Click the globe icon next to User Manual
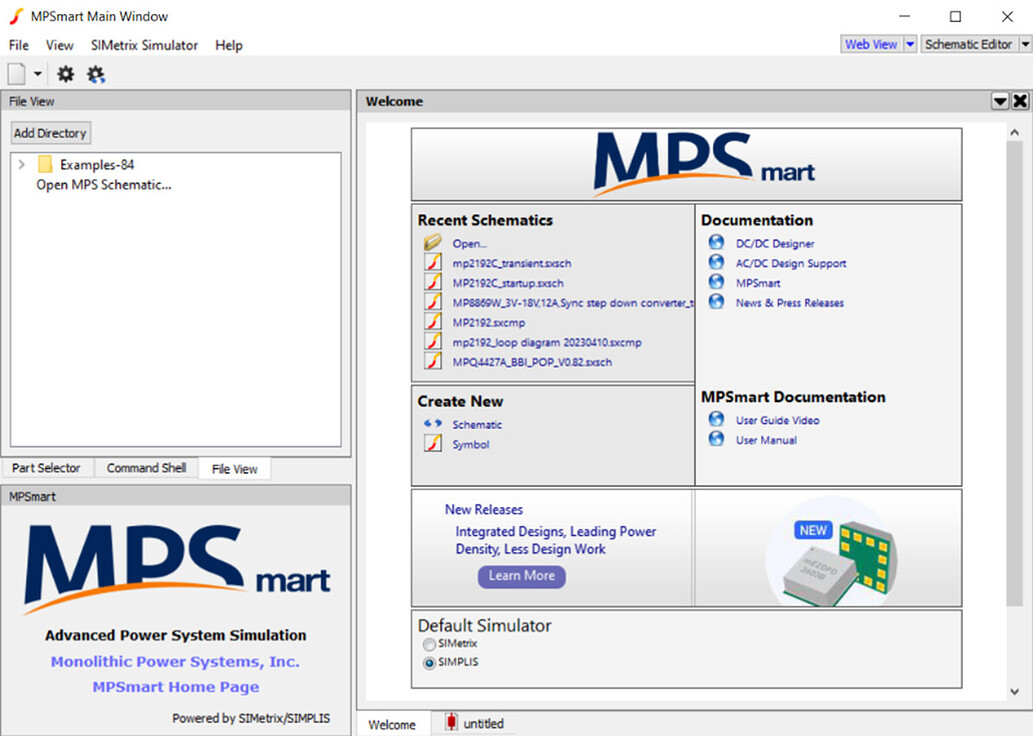The width and height of the screenshot is (1033, 736). tap(716, 439)
